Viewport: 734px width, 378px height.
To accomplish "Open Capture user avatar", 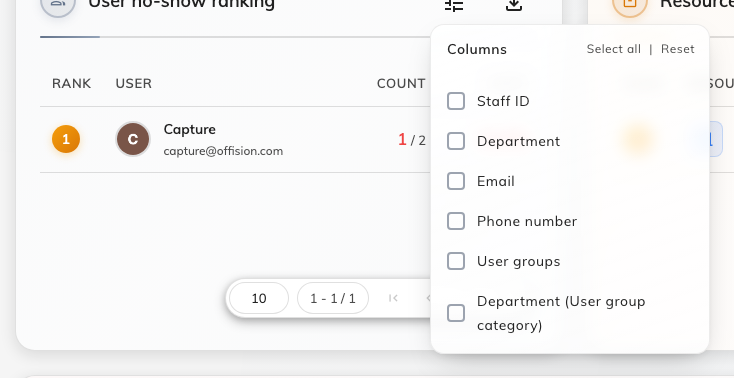I will (x=133, y=139).
